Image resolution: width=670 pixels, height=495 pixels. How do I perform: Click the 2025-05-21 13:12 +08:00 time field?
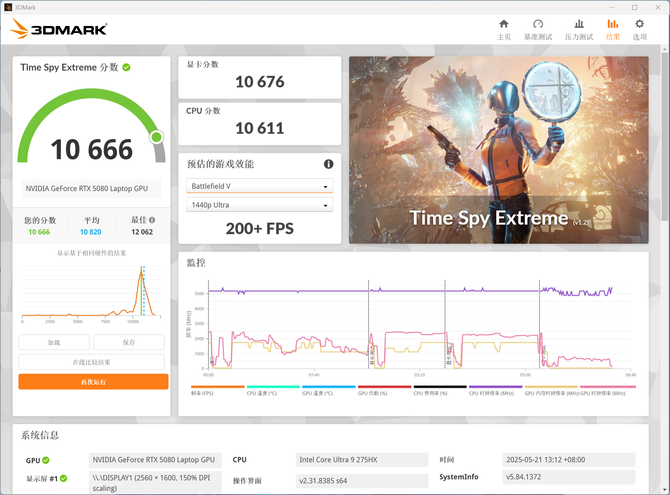pyautogui.click(x=569, y=460)
